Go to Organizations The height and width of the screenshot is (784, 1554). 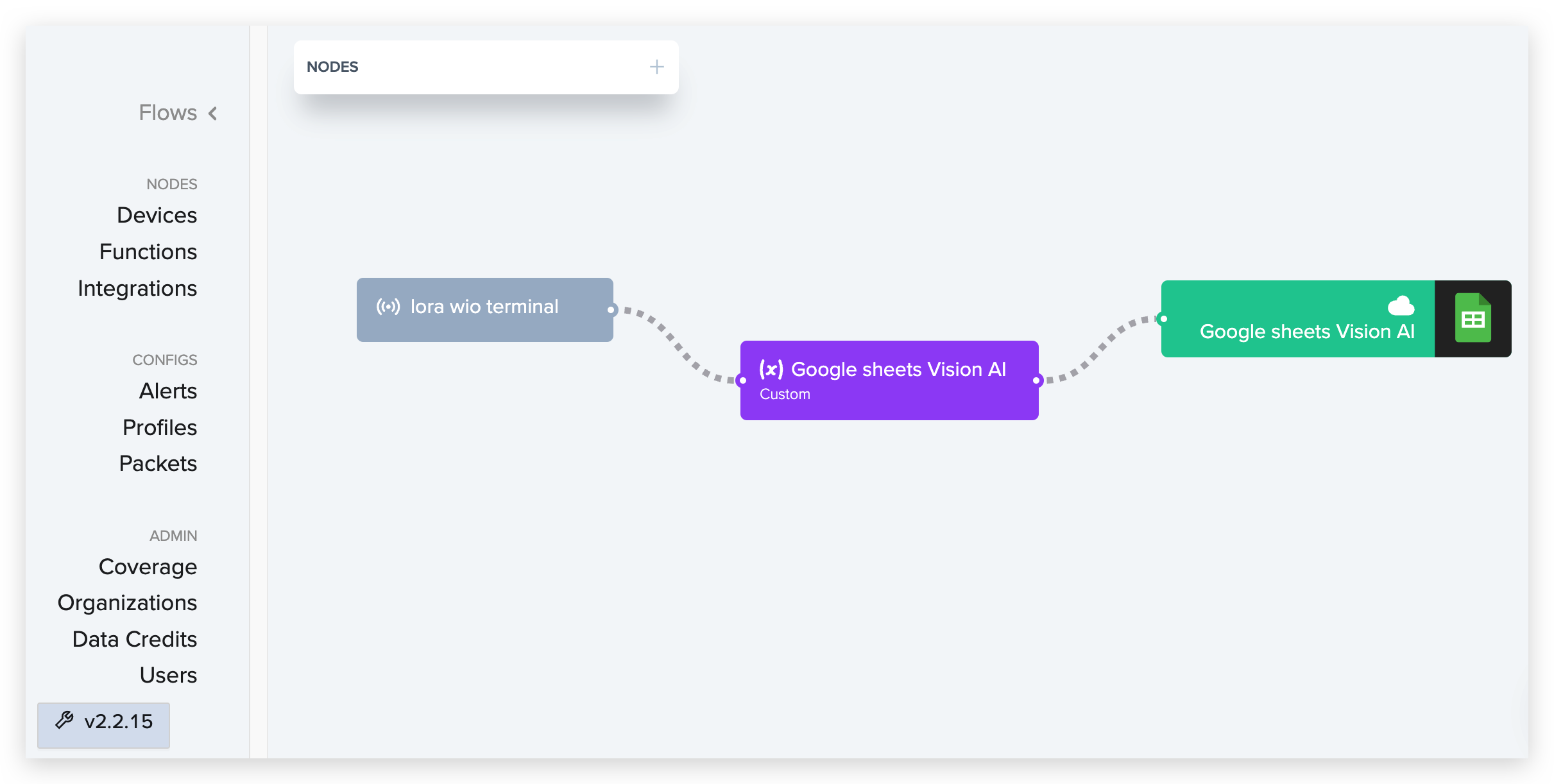click(127, 603)
